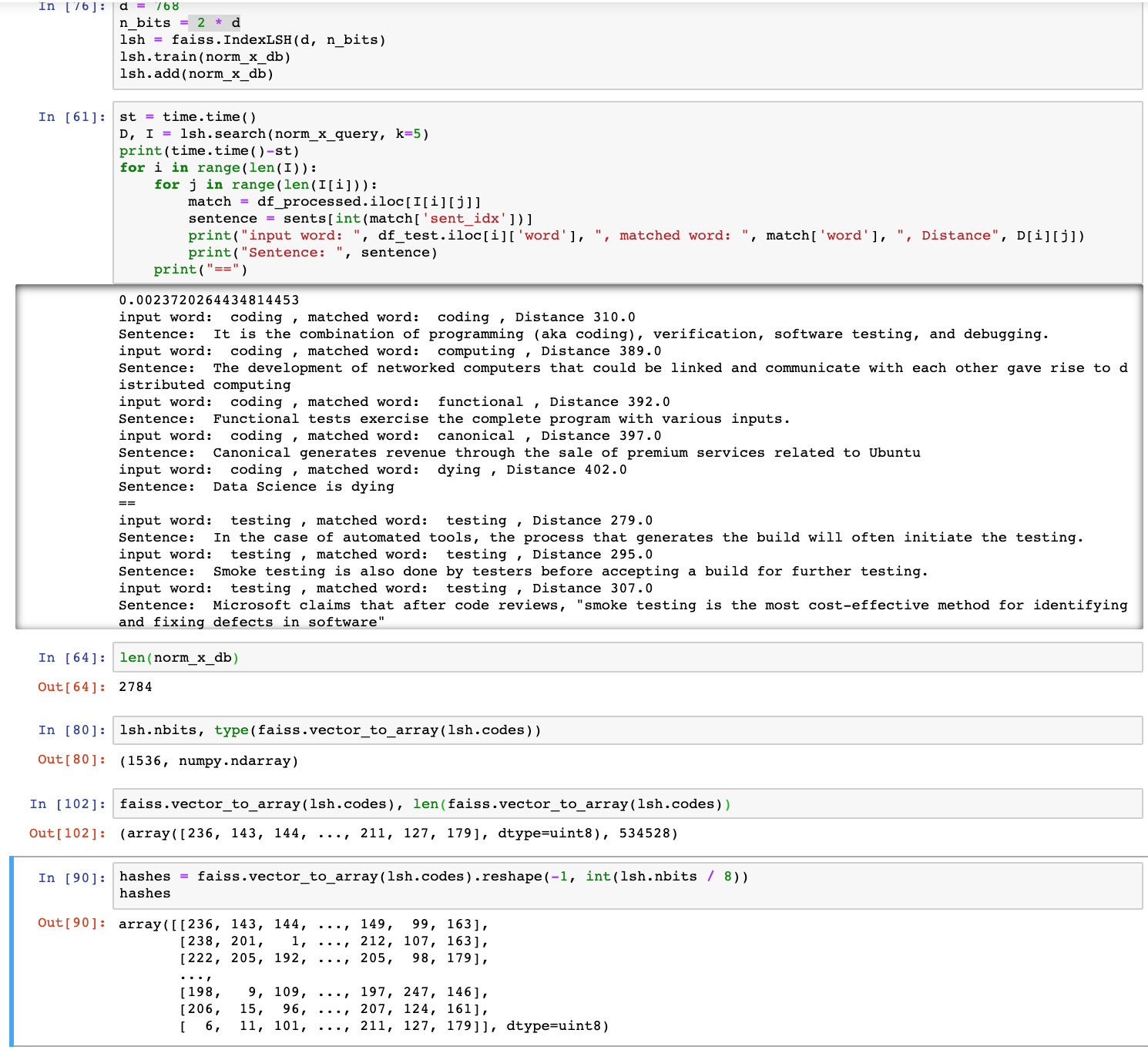Screen dimensions: 1148x1050
Task: Click the hashes array row starting [198
Action: tap(334, 992)
